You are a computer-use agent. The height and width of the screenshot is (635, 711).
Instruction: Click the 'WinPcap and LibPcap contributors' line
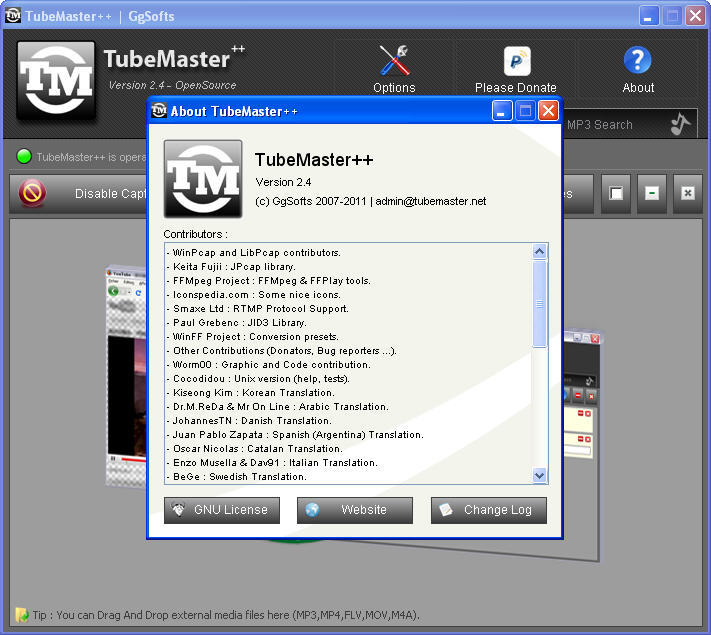coord(253,253)
